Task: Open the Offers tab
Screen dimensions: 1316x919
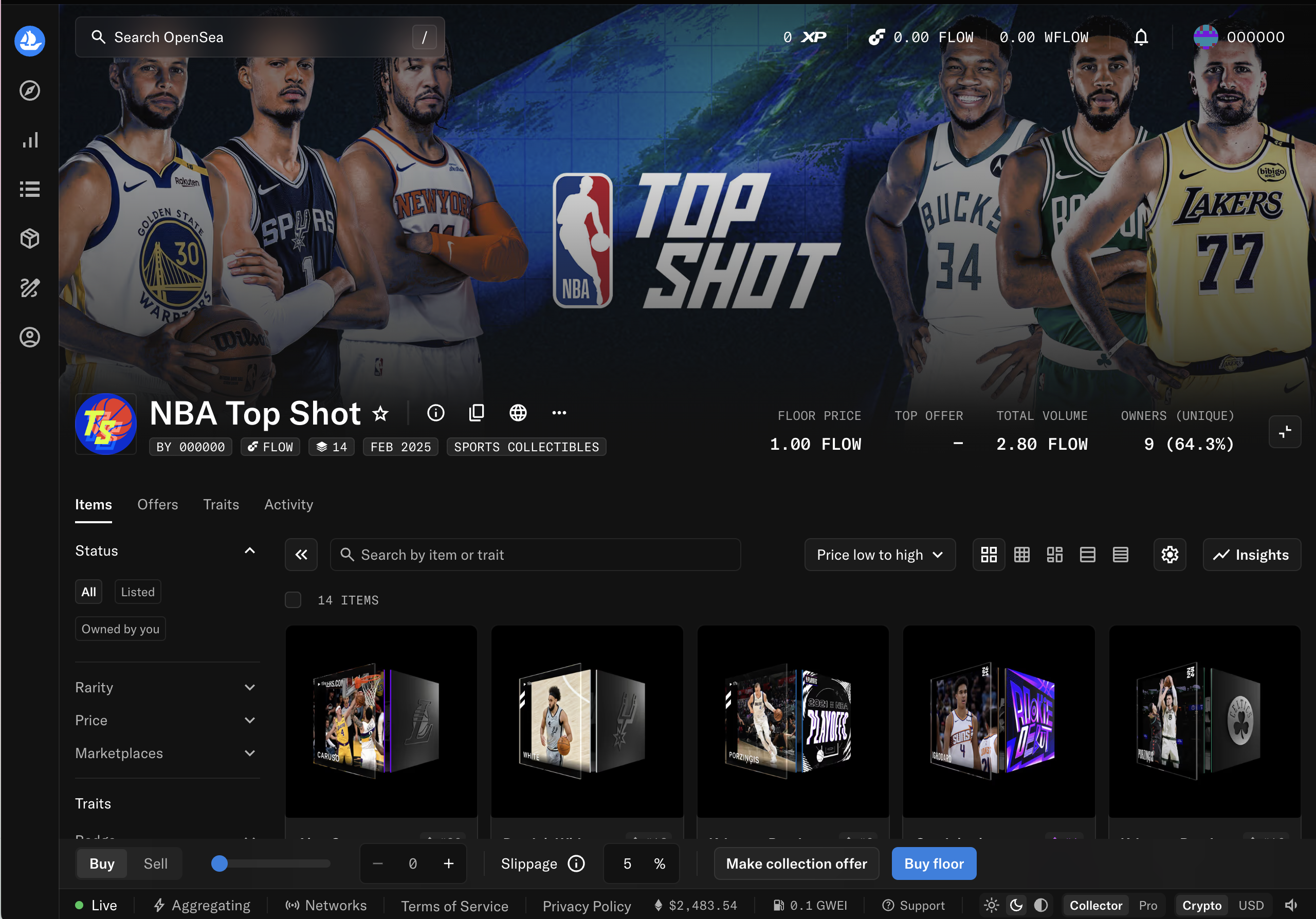Action: click(158, 504)
